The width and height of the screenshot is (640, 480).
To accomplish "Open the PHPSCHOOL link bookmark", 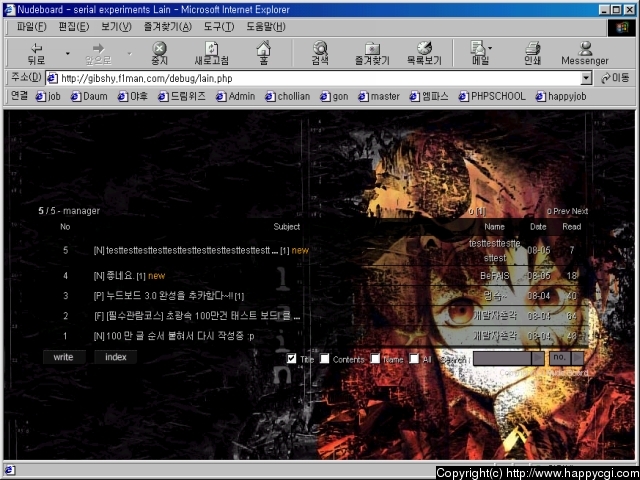I will point(492,96).
